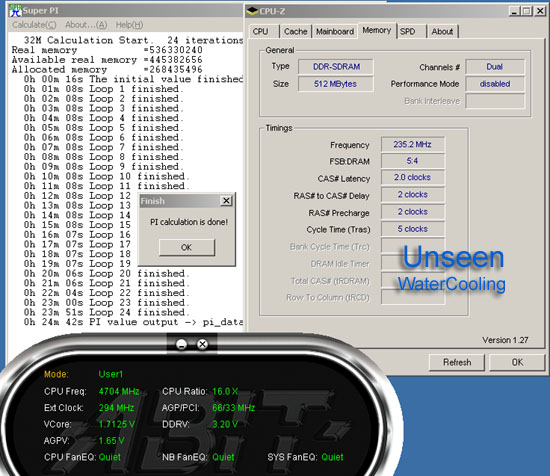The image size is (550, 476).
Task: Click the Mode User1 value
Action: coord(111,374)
